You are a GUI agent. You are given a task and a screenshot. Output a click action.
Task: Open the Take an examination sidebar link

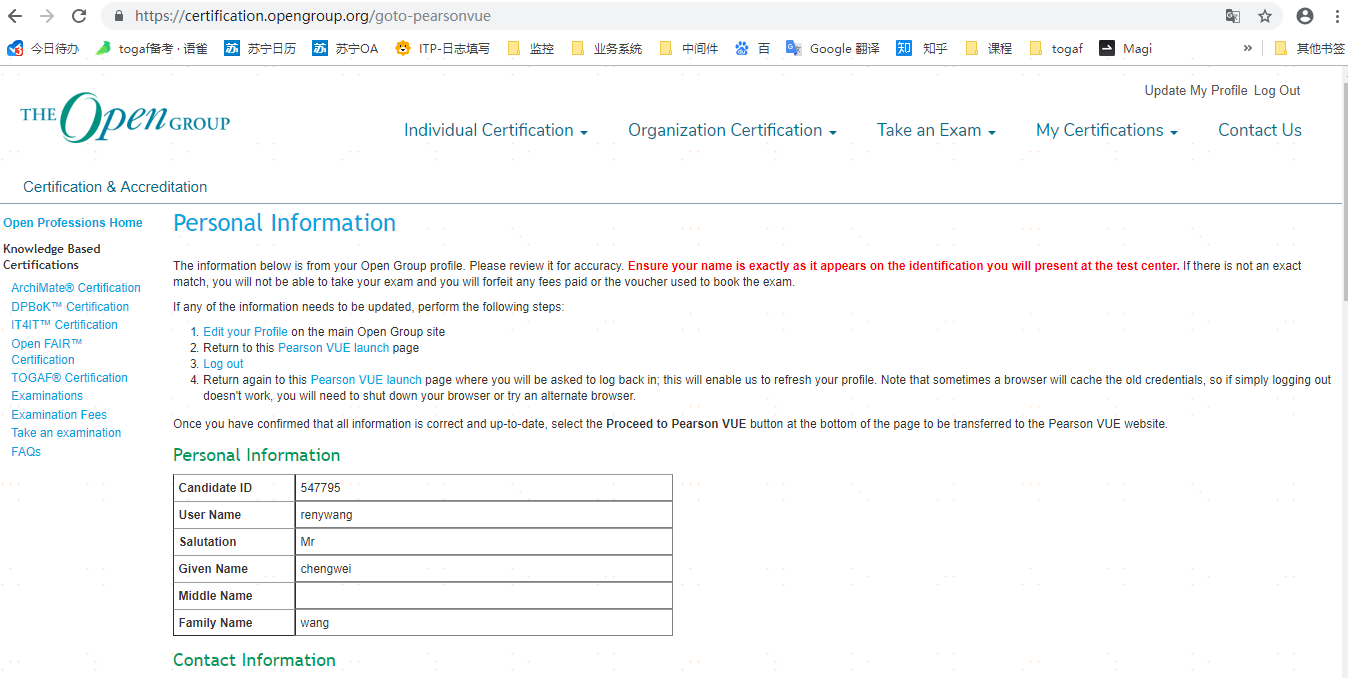pos(66,433)
